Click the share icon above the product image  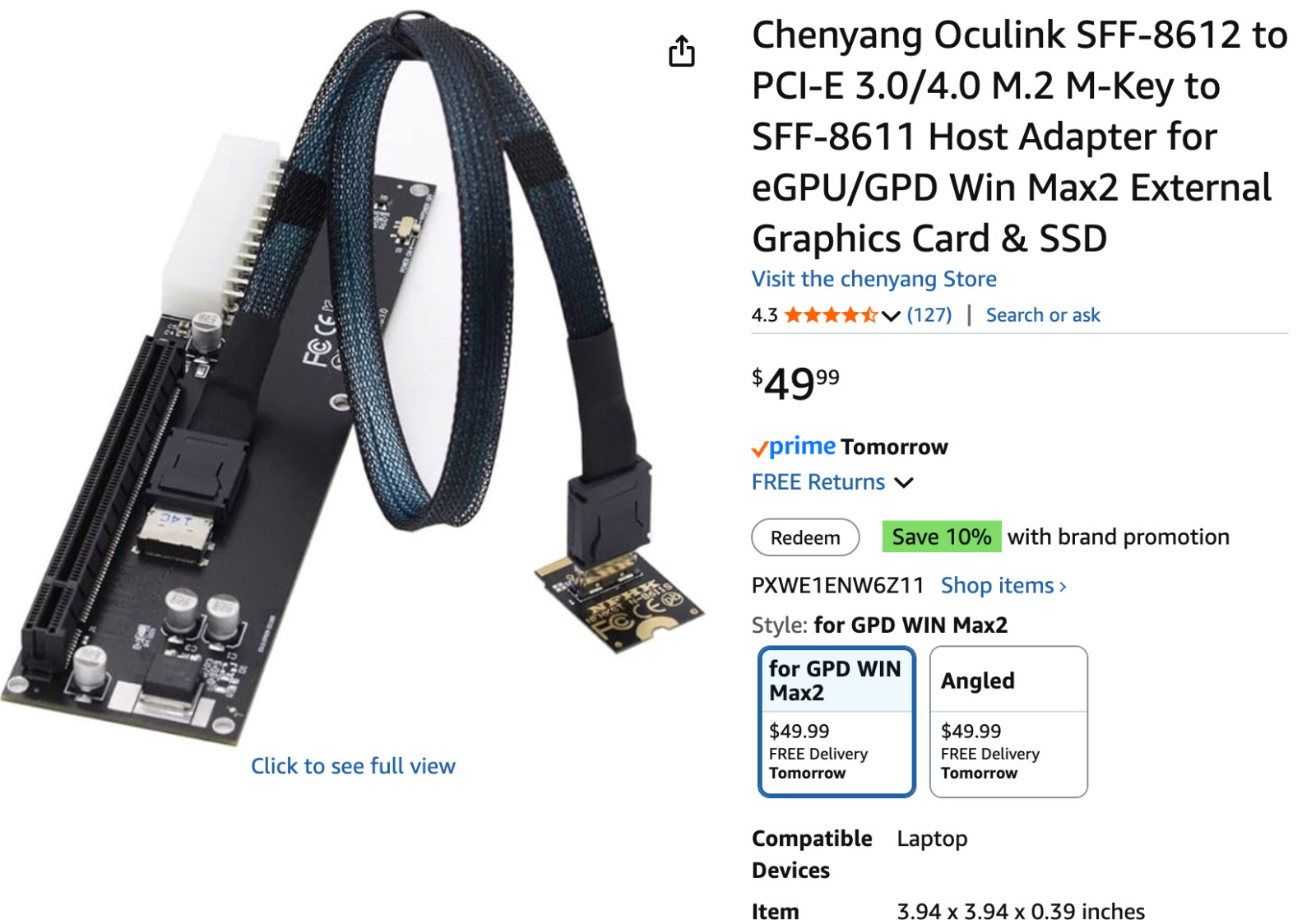coord(681,51)
